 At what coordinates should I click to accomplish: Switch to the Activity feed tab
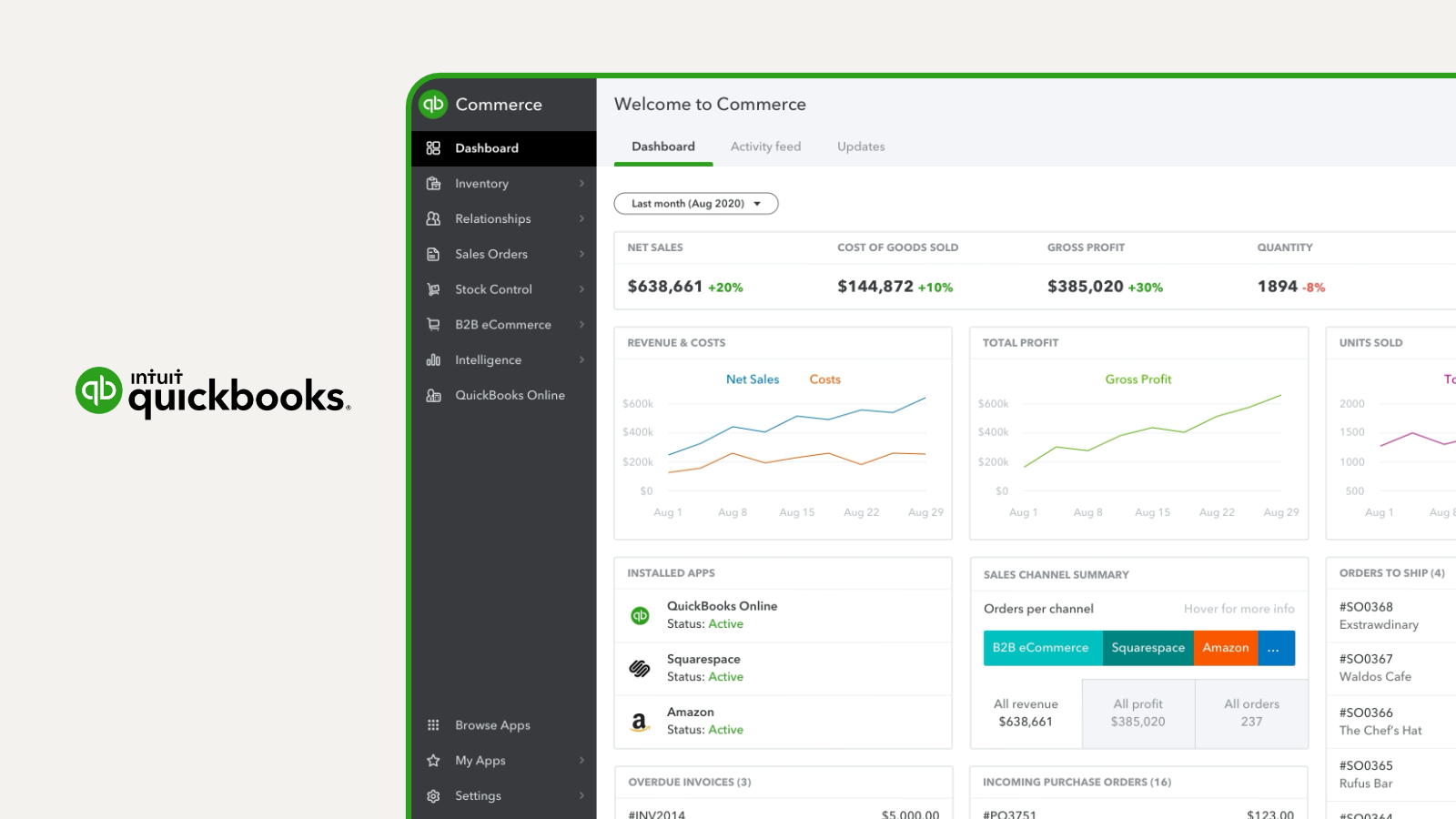[x=765, y=147]
